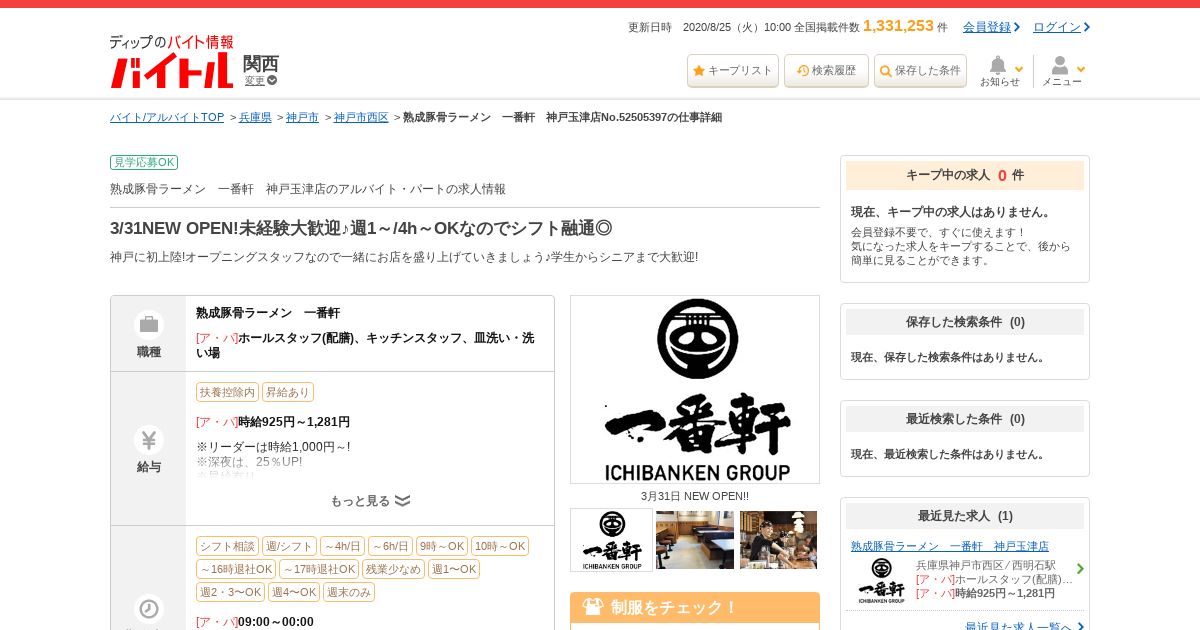Go to バイト/アルバイトTOP breadcrumb
This screenshot has height=630, width=1200.
pos(167,117)
